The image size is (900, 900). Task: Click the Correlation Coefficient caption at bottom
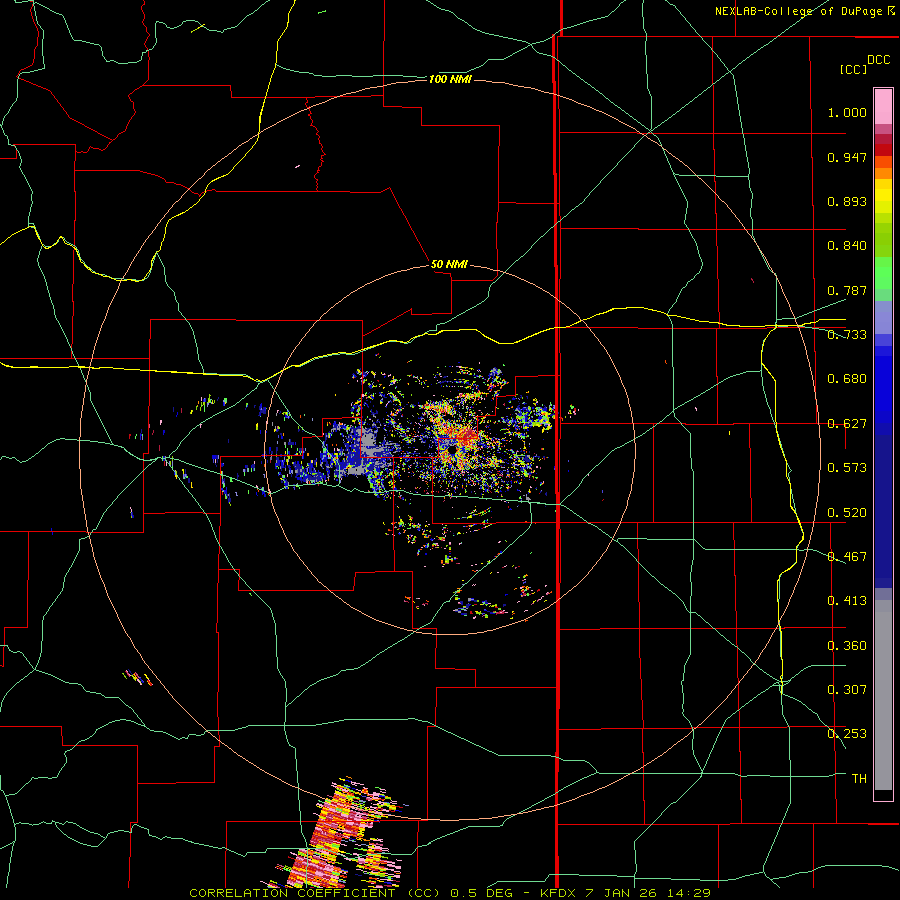click(450, 893)
